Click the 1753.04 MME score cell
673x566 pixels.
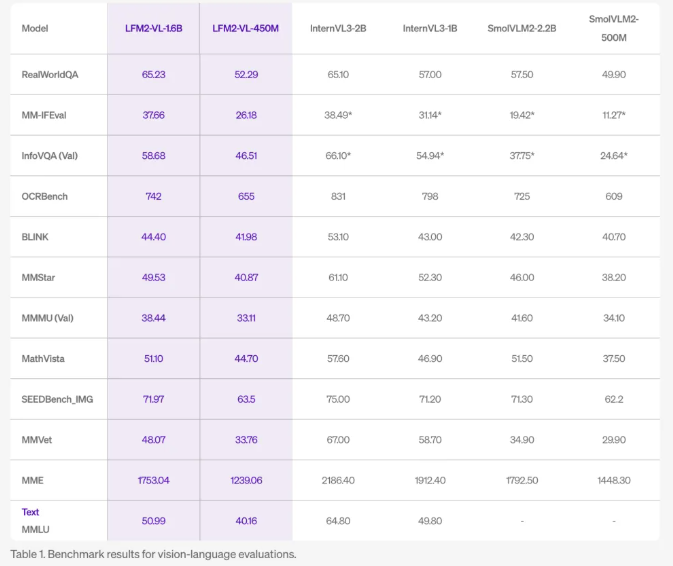153,480
